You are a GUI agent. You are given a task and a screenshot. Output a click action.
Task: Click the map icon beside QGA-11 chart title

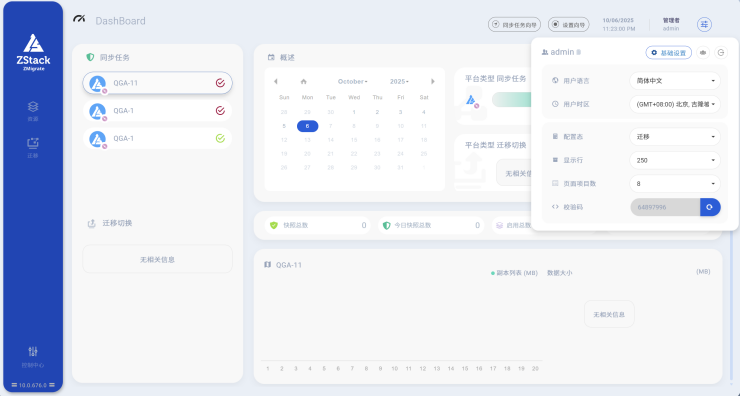point(268,265)
